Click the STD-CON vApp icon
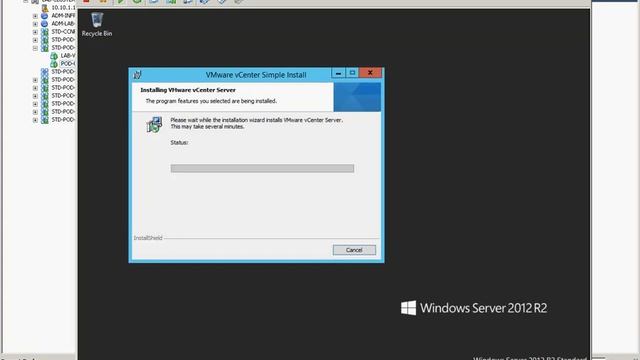The width and height of the screenshot is (640, 360). pyautogui.click(x=44, y=31)
